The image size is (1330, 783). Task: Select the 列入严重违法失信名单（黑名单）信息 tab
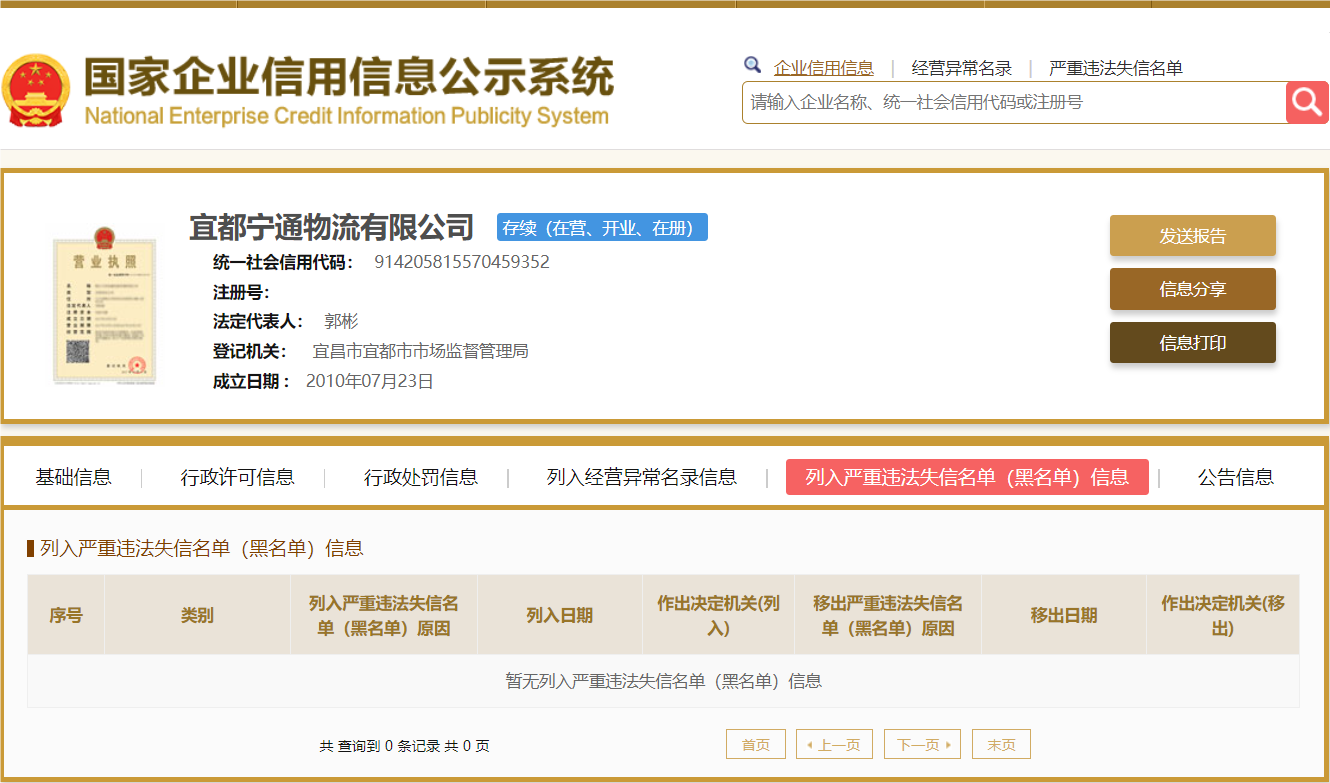tap(967, 477)
